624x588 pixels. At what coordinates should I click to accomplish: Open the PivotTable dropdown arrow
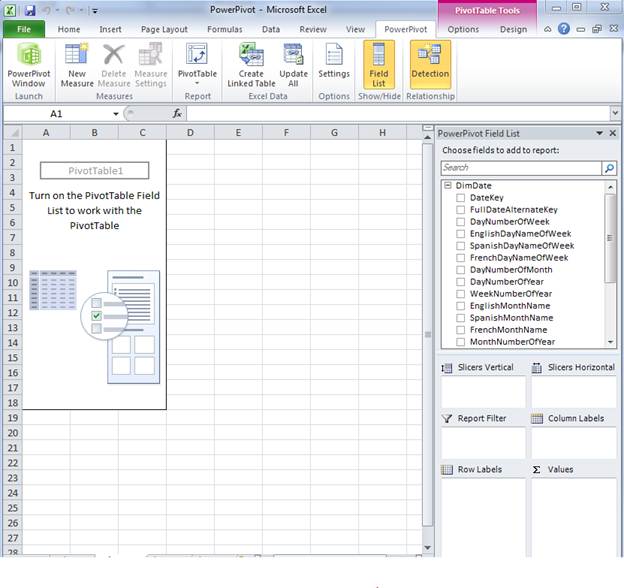(x=197, y=83)
